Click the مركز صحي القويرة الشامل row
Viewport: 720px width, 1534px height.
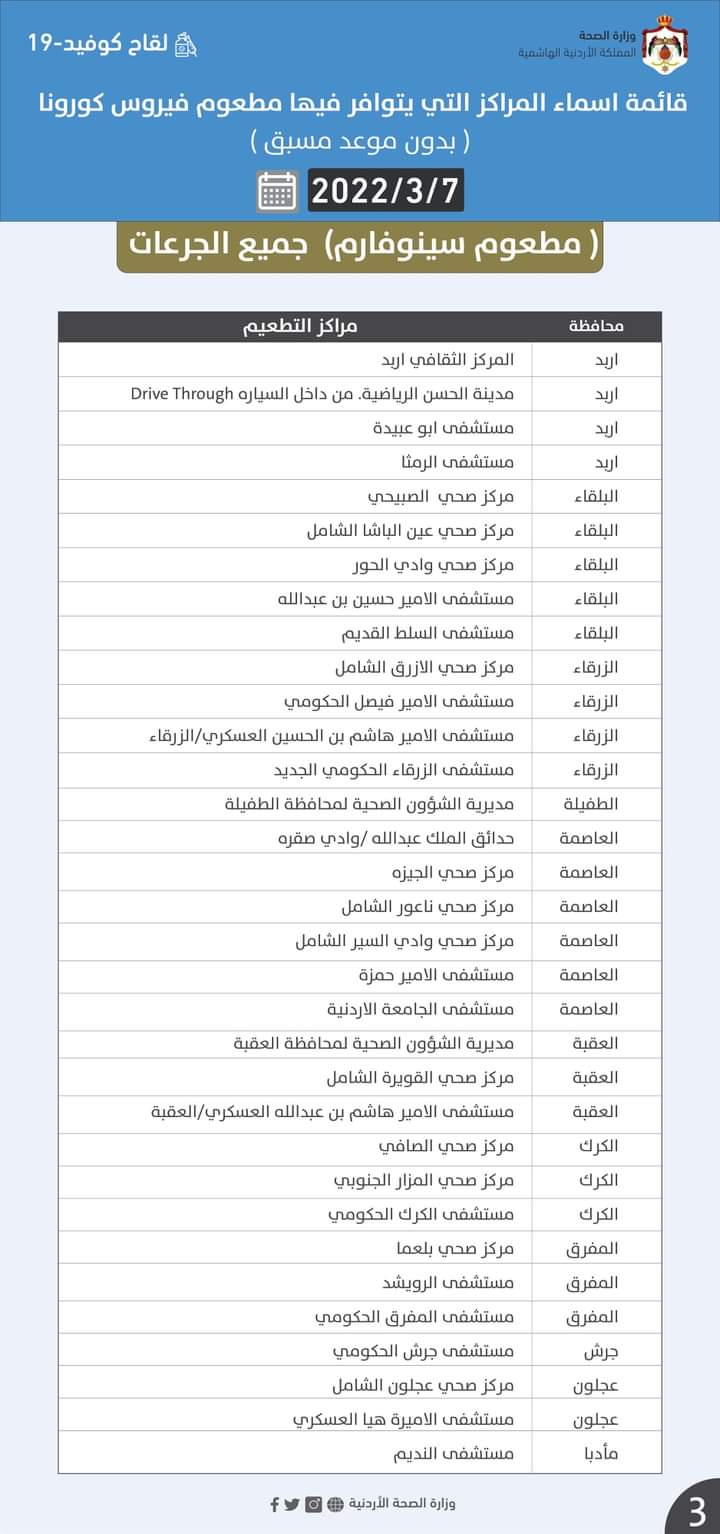pos(420,1077)
